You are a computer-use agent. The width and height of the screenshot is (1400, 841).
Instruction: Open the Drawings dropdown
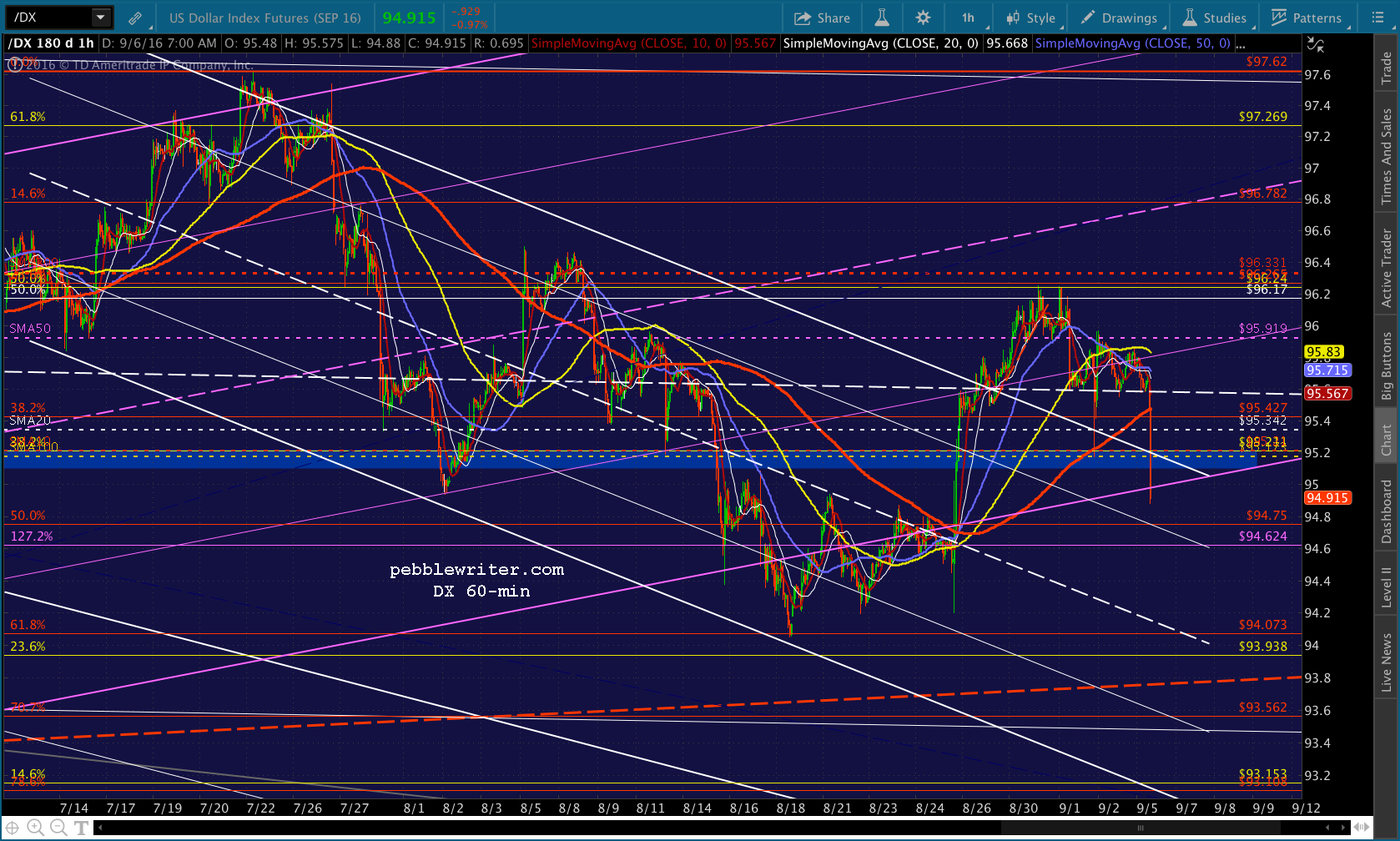(1121, 18)
